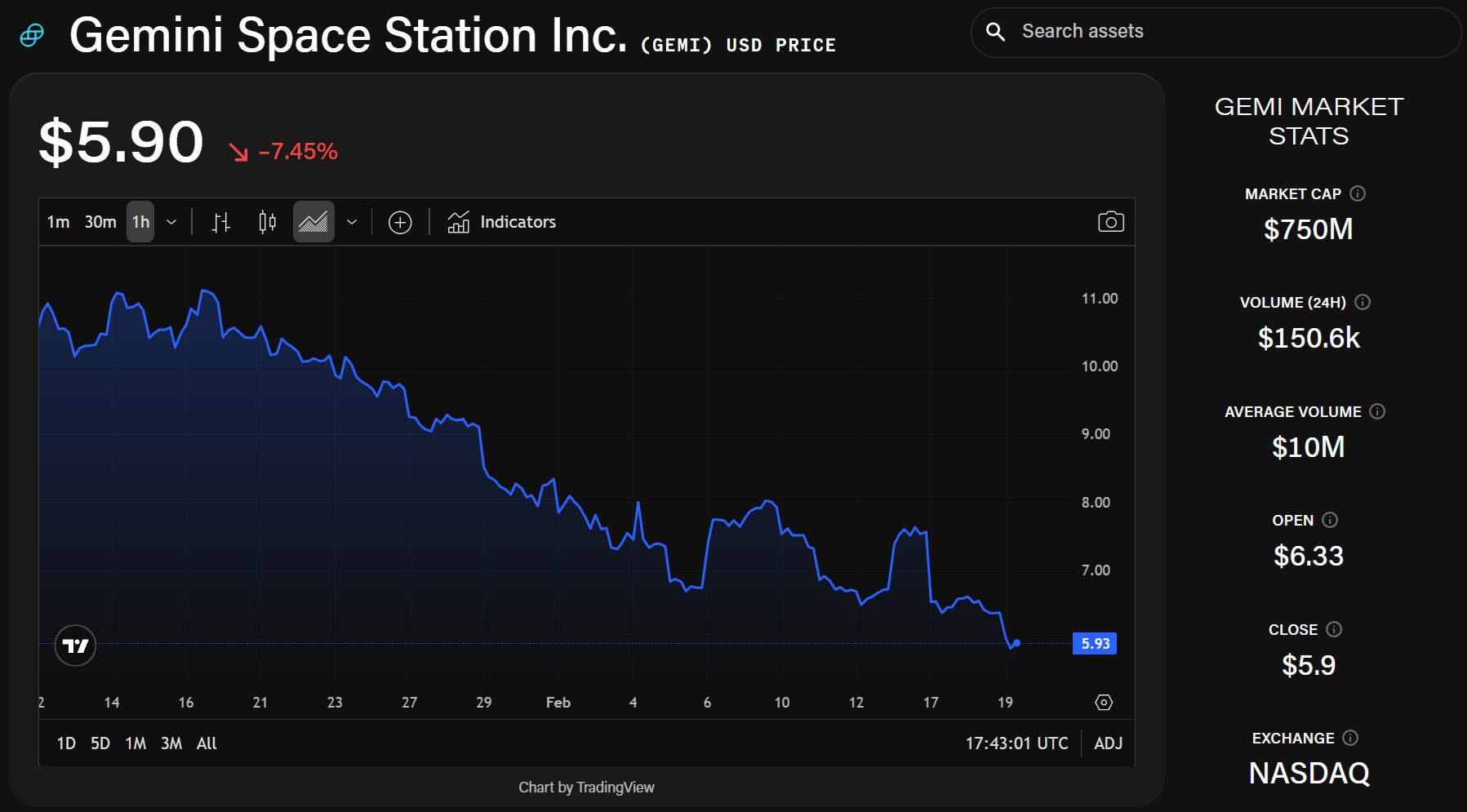Select the All date range
Viewport: 1467px width, 812px height.
click(x=207, y=743)
